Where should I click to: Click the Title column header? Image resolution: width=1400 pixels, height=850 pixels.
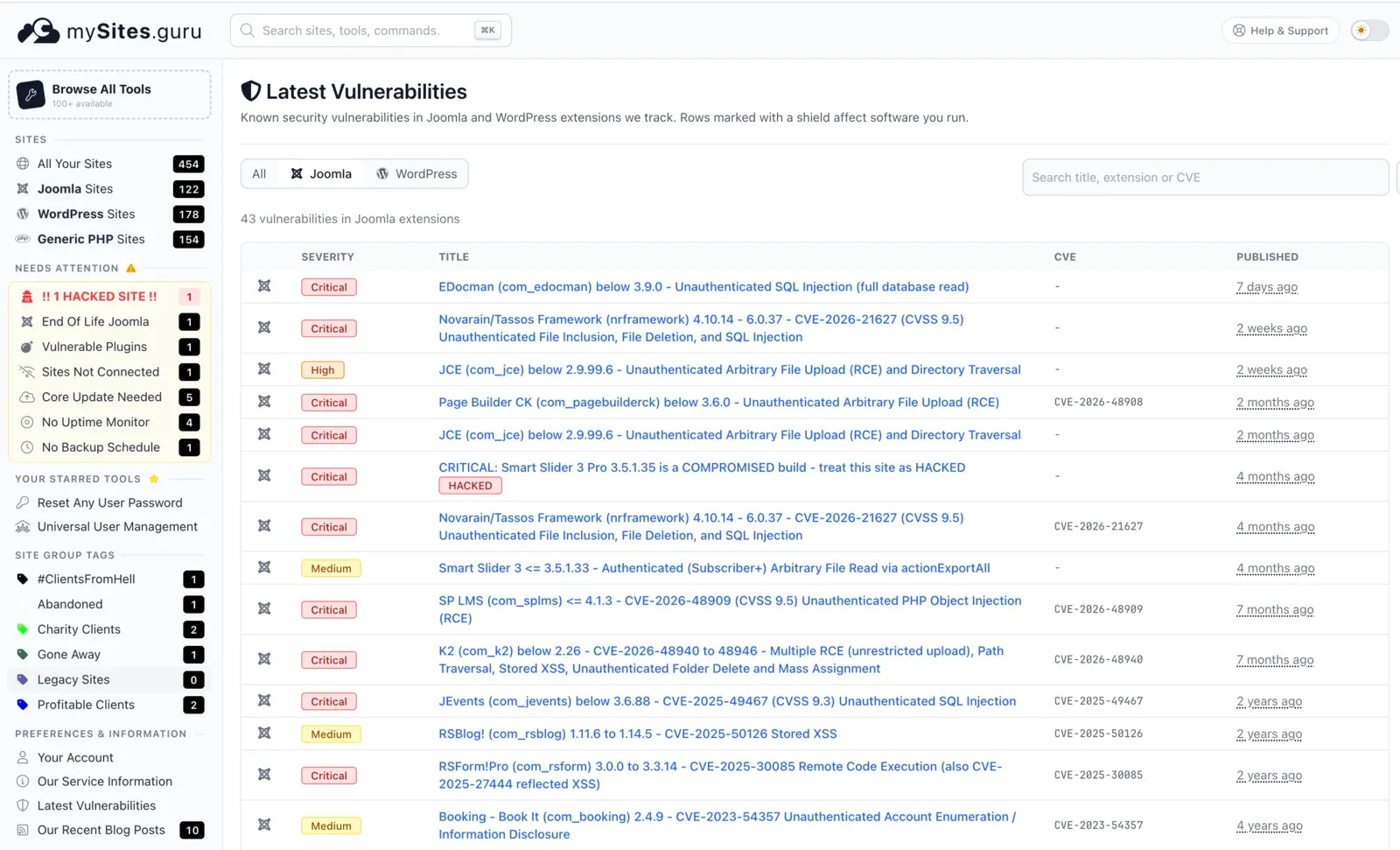(453, 257)
